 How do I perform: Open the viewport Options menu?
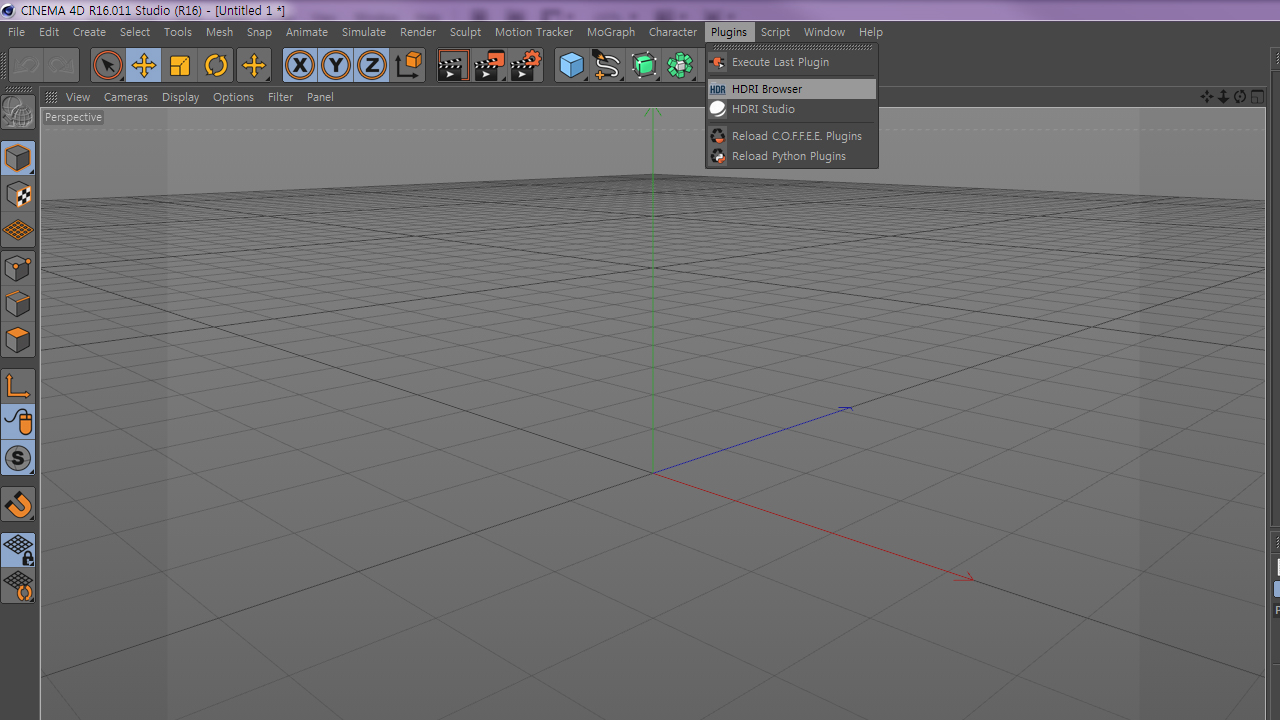click(x=233, y=97)
